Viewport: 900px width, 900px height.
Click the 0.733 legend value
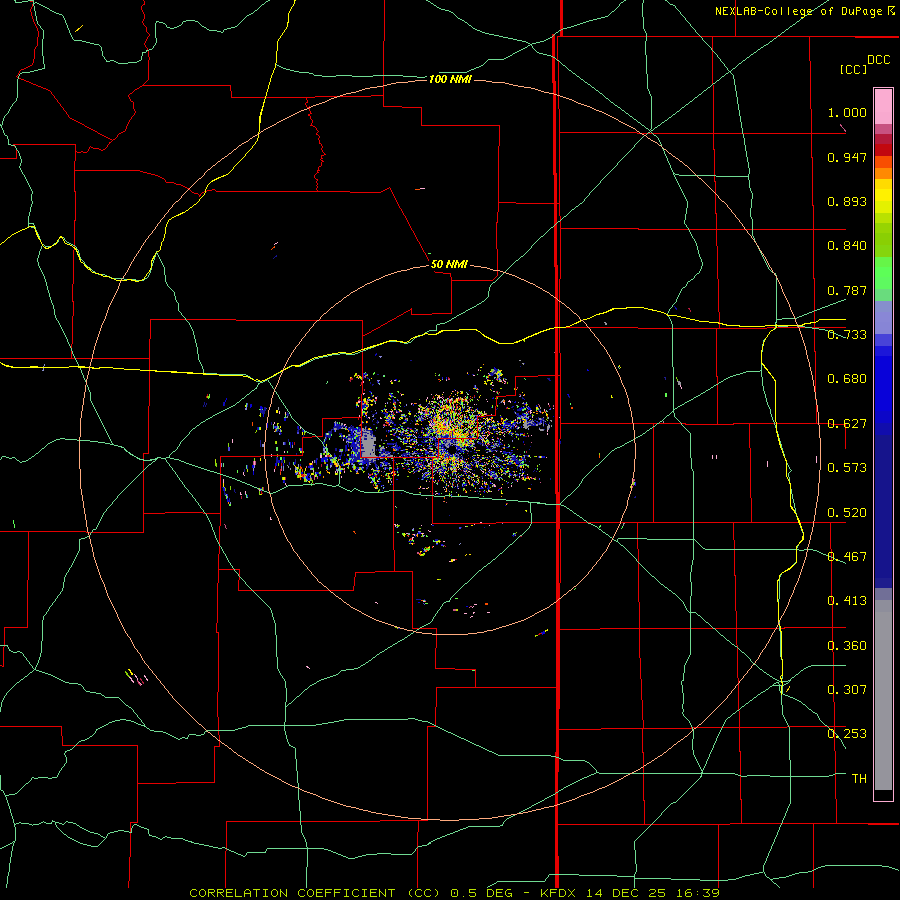pos(847,335)
